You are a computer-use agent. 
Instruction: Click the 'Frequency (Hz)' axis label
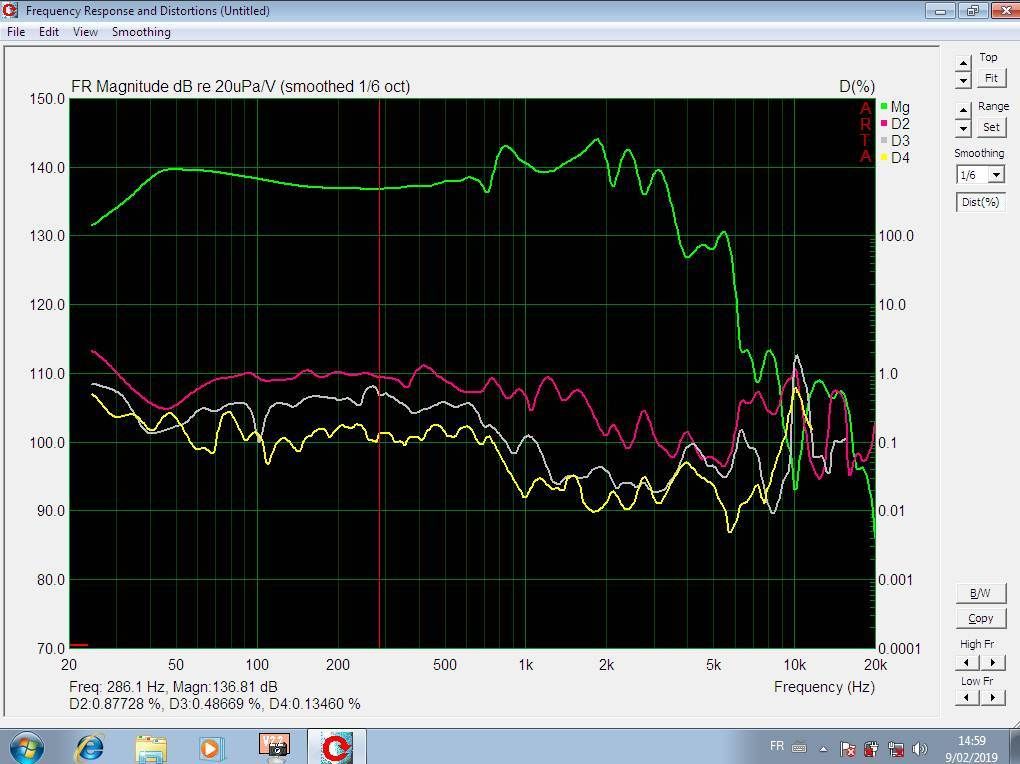[x=824, y=687]
